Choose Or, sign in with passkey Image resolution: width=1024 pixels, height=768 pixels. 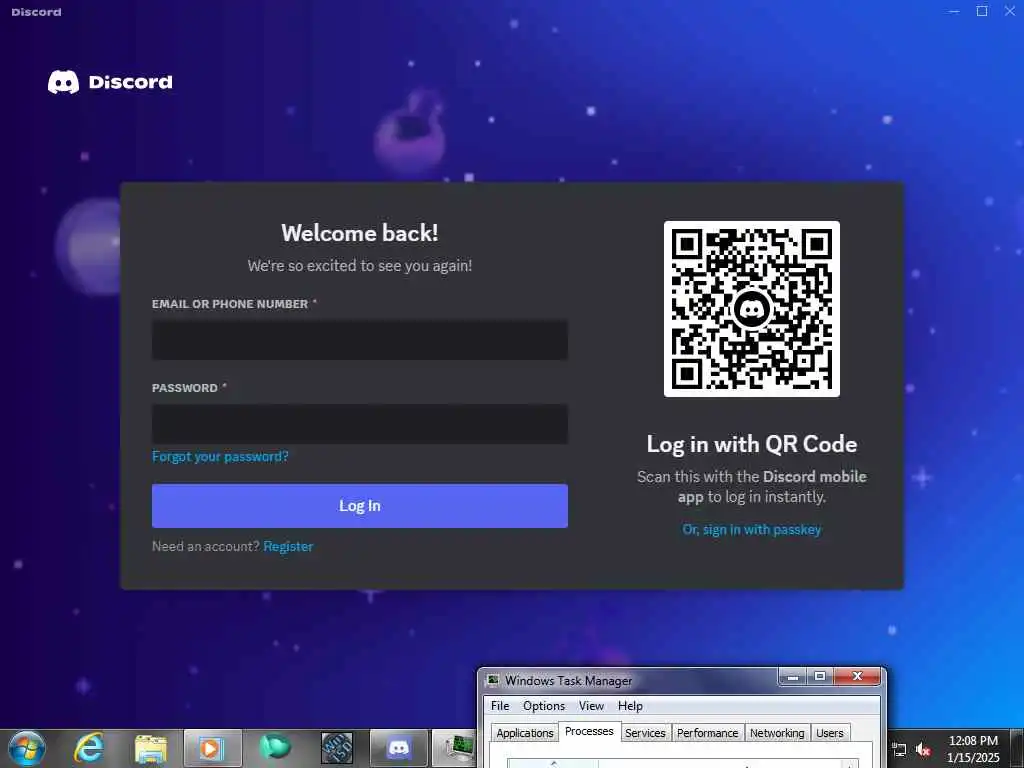[752, 530]
